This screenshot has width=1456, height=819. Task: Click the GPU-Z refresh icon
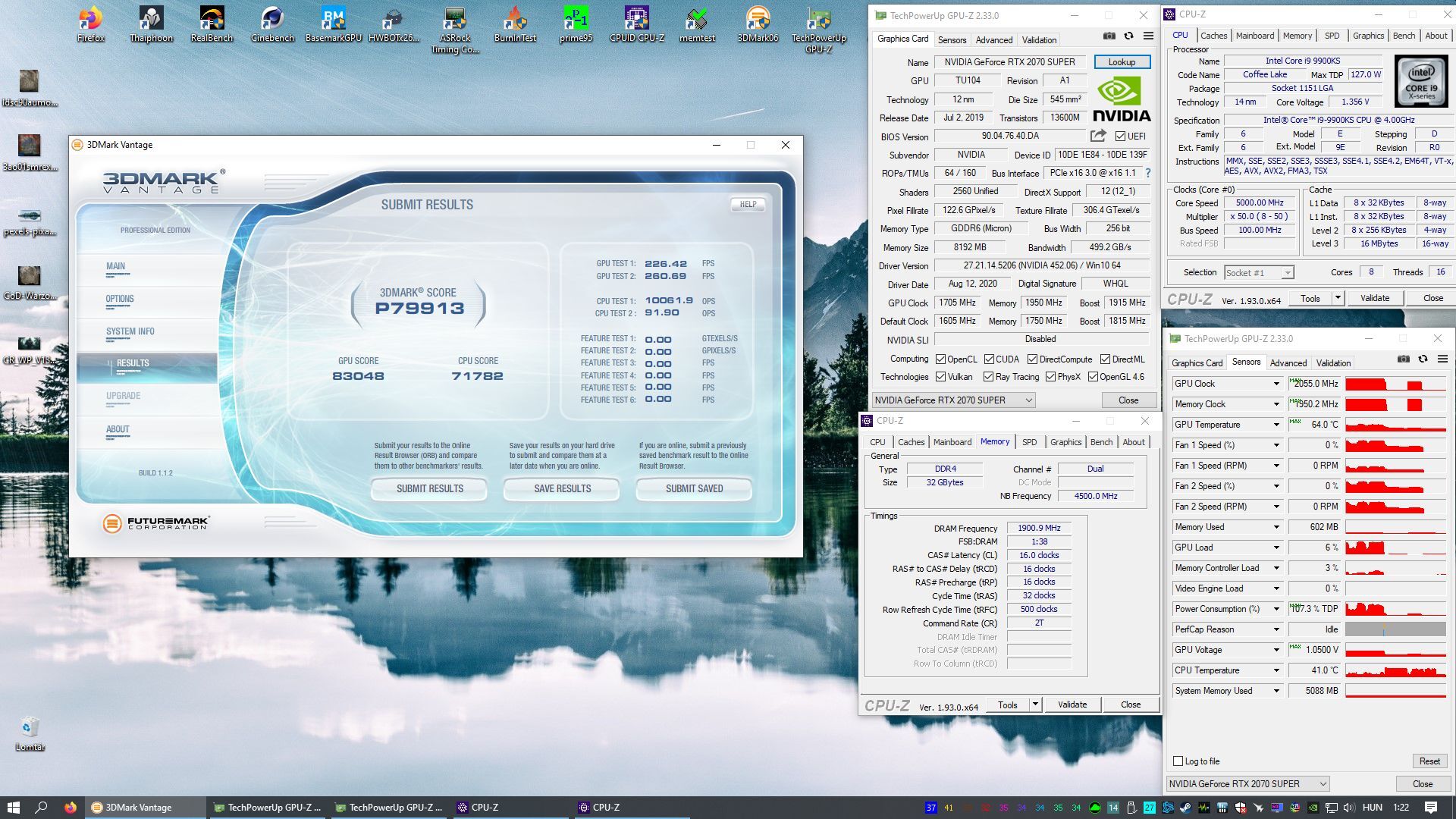click(1128, 36)
